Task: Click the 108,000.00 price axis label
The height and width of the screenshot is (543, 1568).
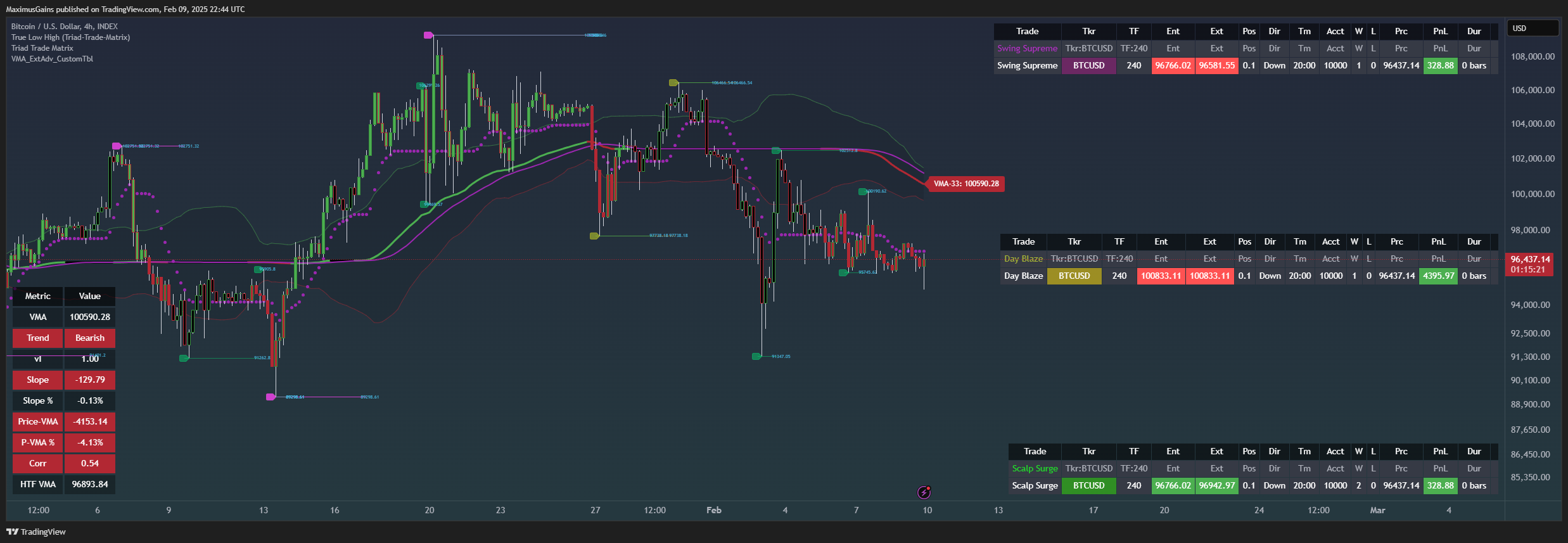Action: 1533,57
